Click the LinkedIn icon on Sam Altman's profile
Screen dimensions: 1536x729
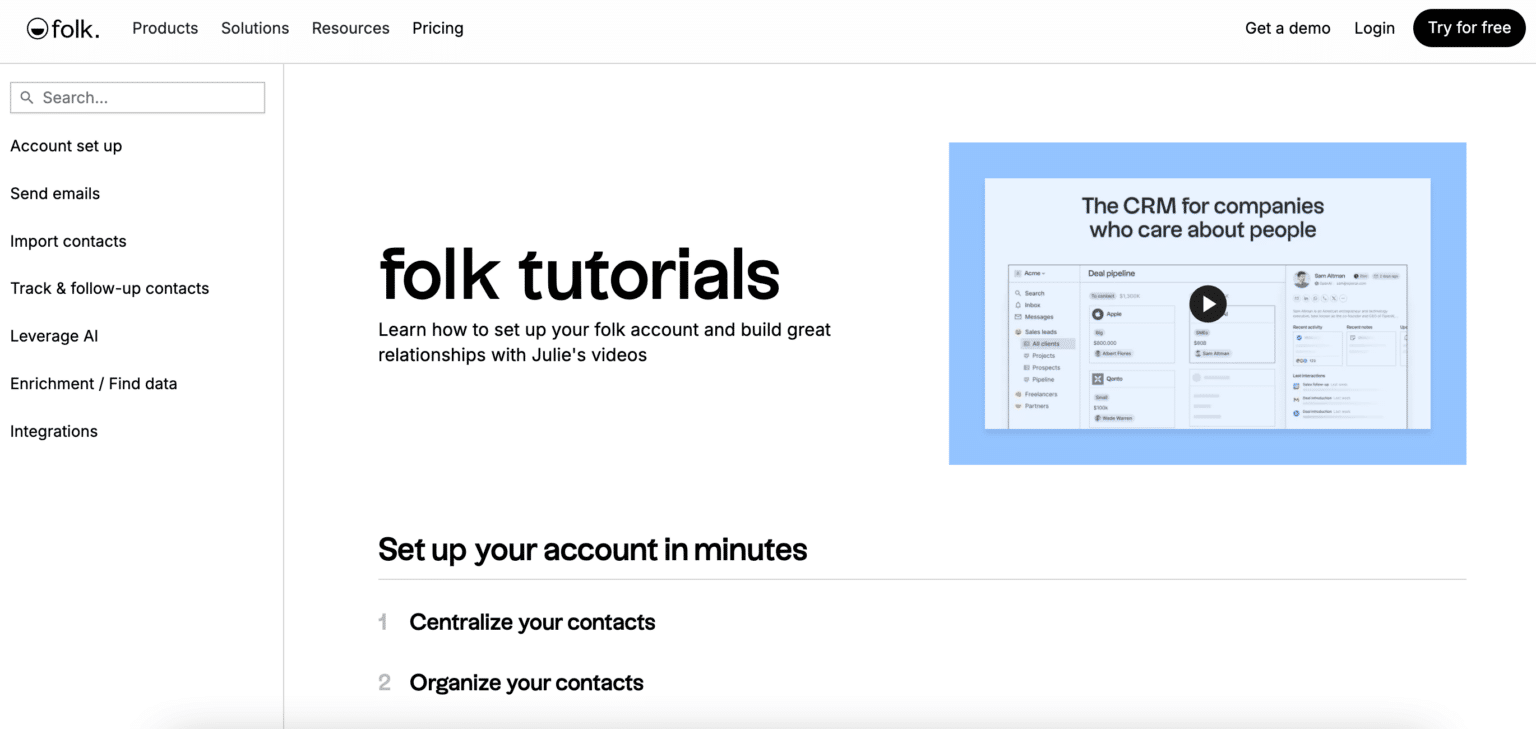tap(1306, 298)
